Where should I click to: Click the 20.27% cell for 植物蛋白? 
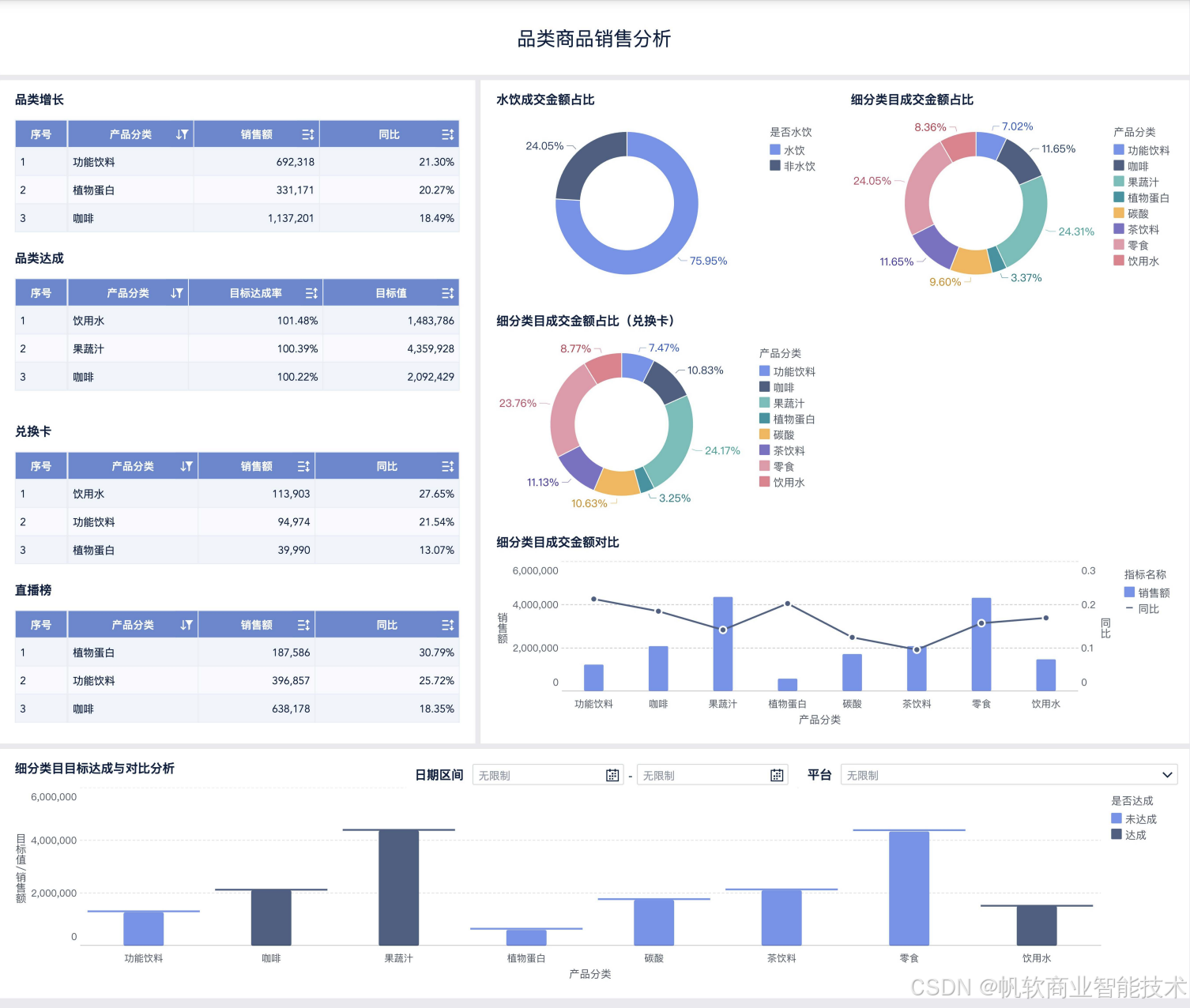[x=390, y=190]
